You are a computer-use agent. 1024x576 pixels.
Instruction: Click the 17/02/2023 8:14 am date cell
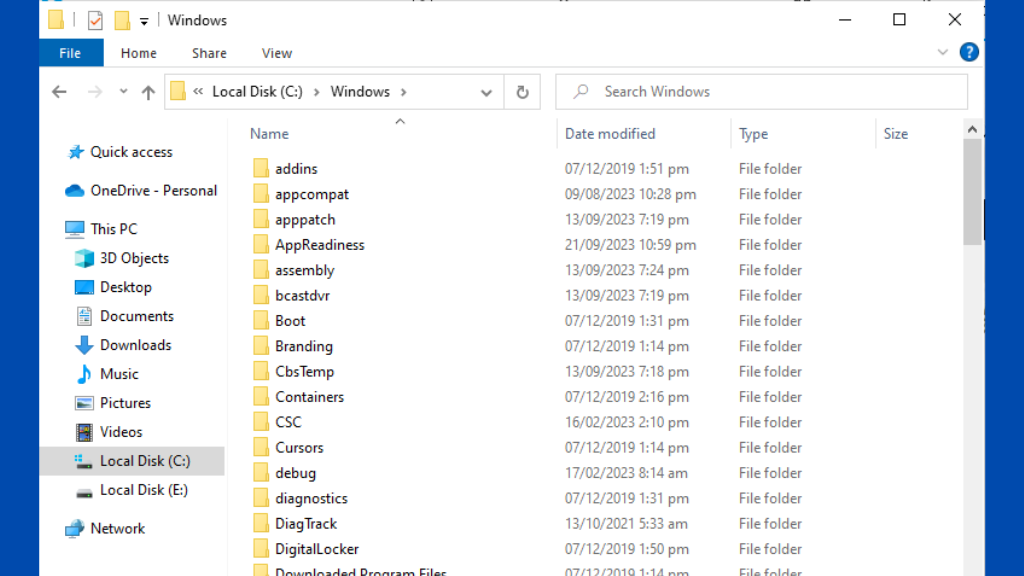tap(626, 473)
